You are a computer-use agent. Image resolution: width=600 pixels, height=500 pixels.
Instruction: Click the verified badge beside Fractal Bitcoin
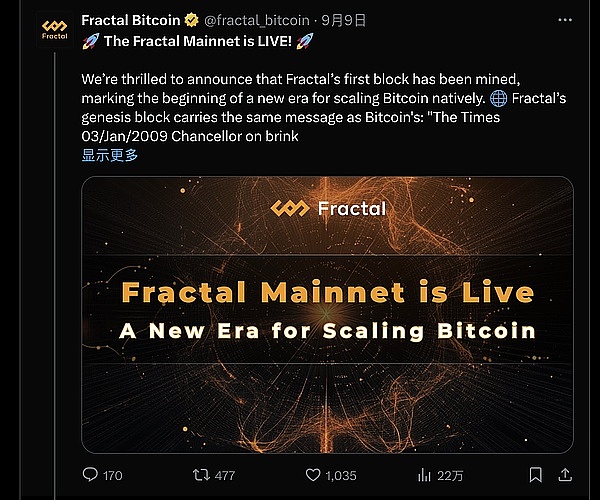coord(193,20)
